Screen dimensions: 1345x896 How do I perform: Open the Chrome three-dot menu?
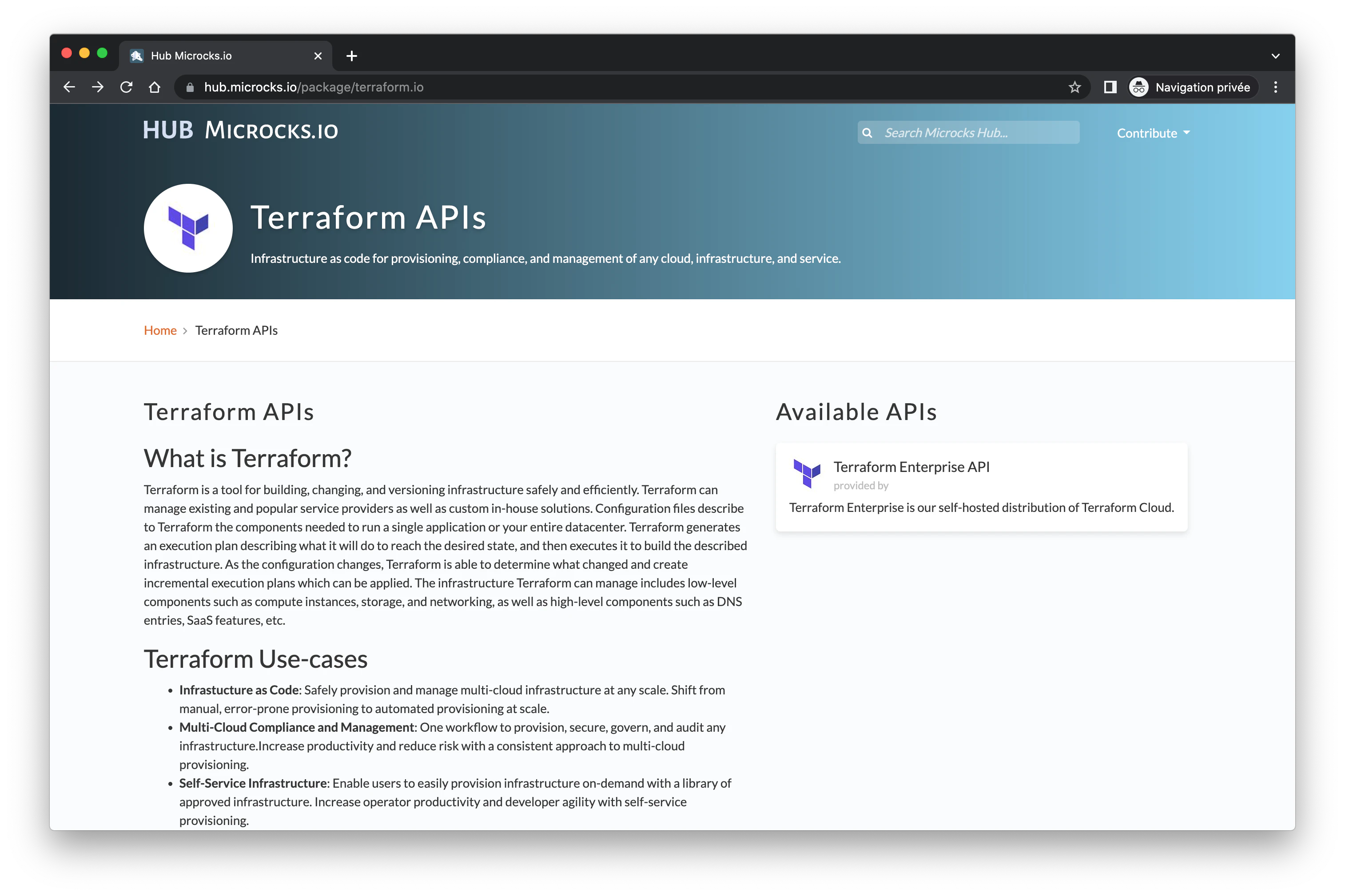(x=1275, y=87)
